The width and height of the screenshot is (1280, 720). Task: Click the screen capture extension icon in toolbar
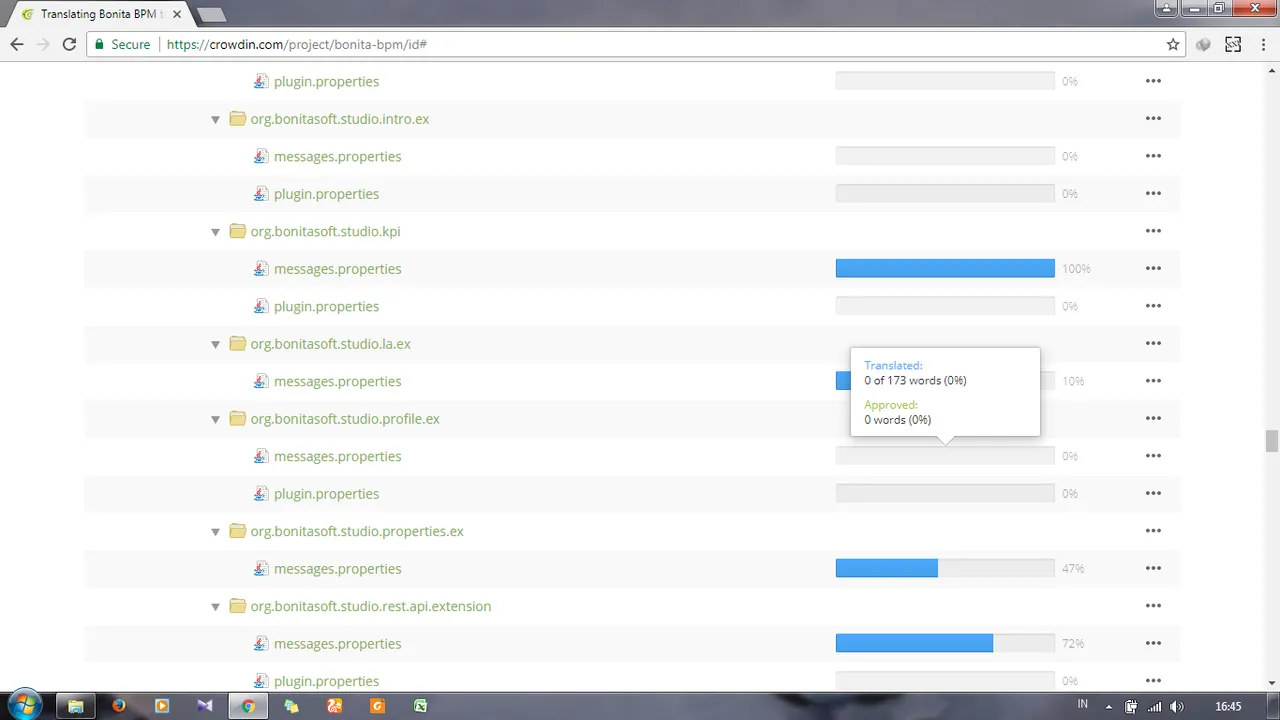(x=1233, y=44)
